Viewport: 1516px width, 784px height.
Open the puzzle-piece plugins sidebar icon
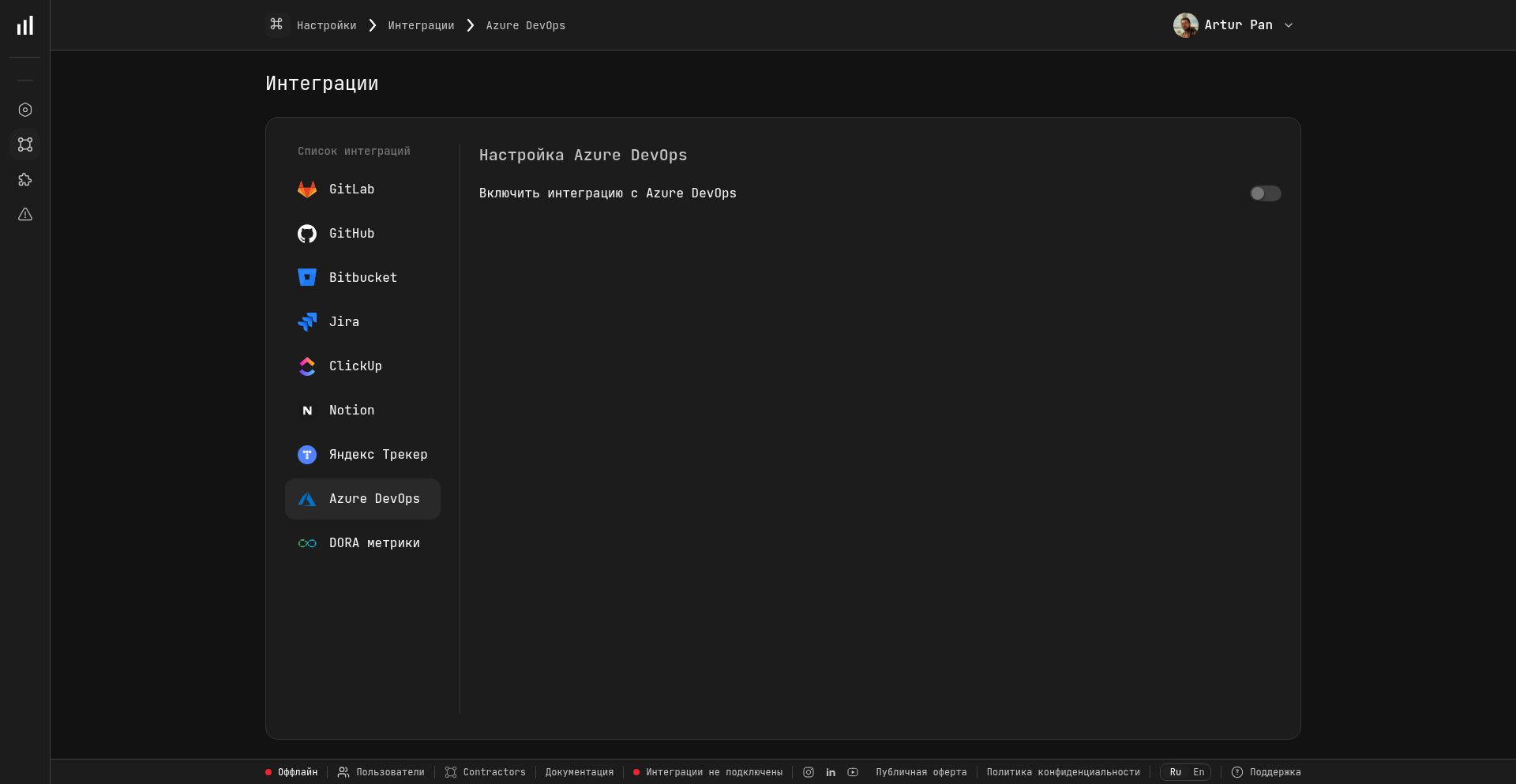25,179
